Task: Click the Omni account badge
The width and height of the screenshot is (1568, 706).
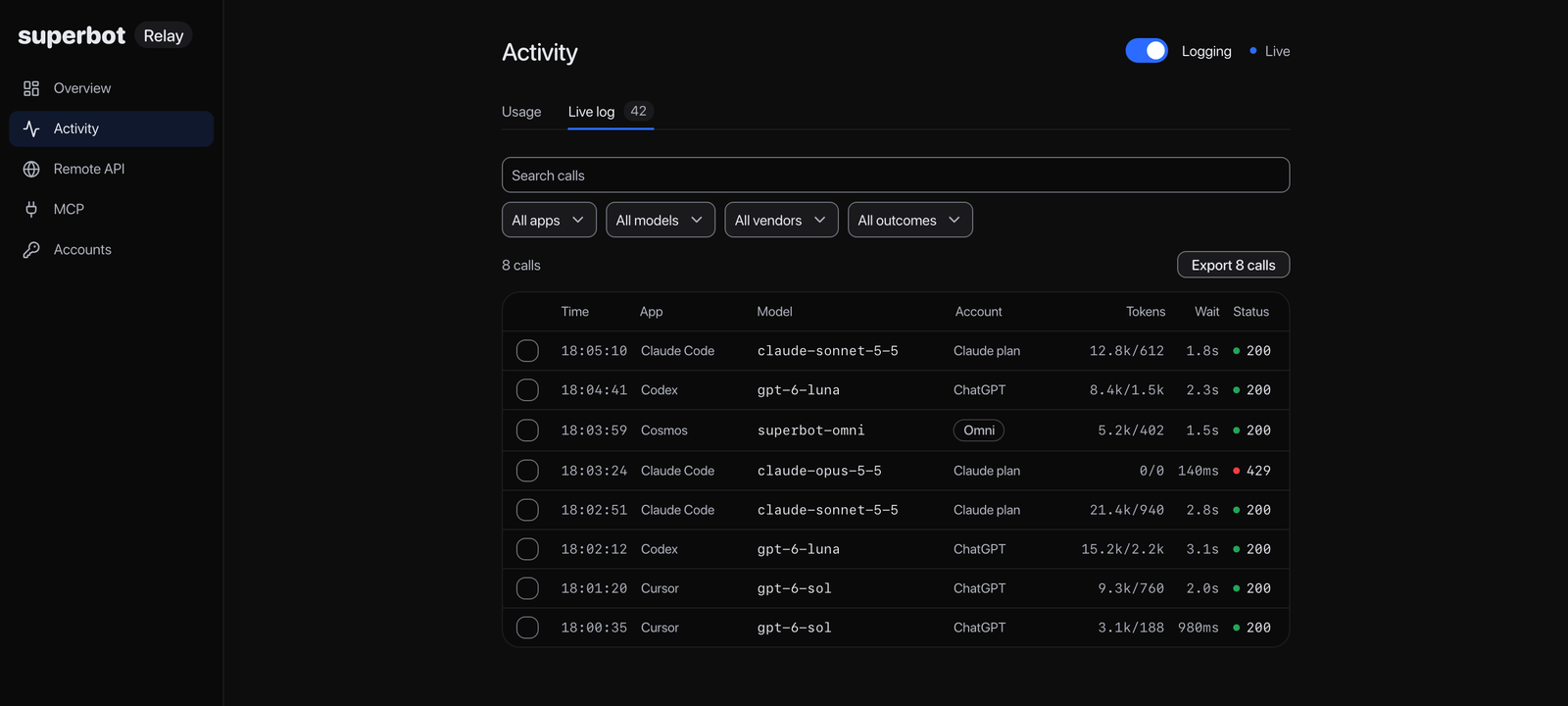Action: 979,429
